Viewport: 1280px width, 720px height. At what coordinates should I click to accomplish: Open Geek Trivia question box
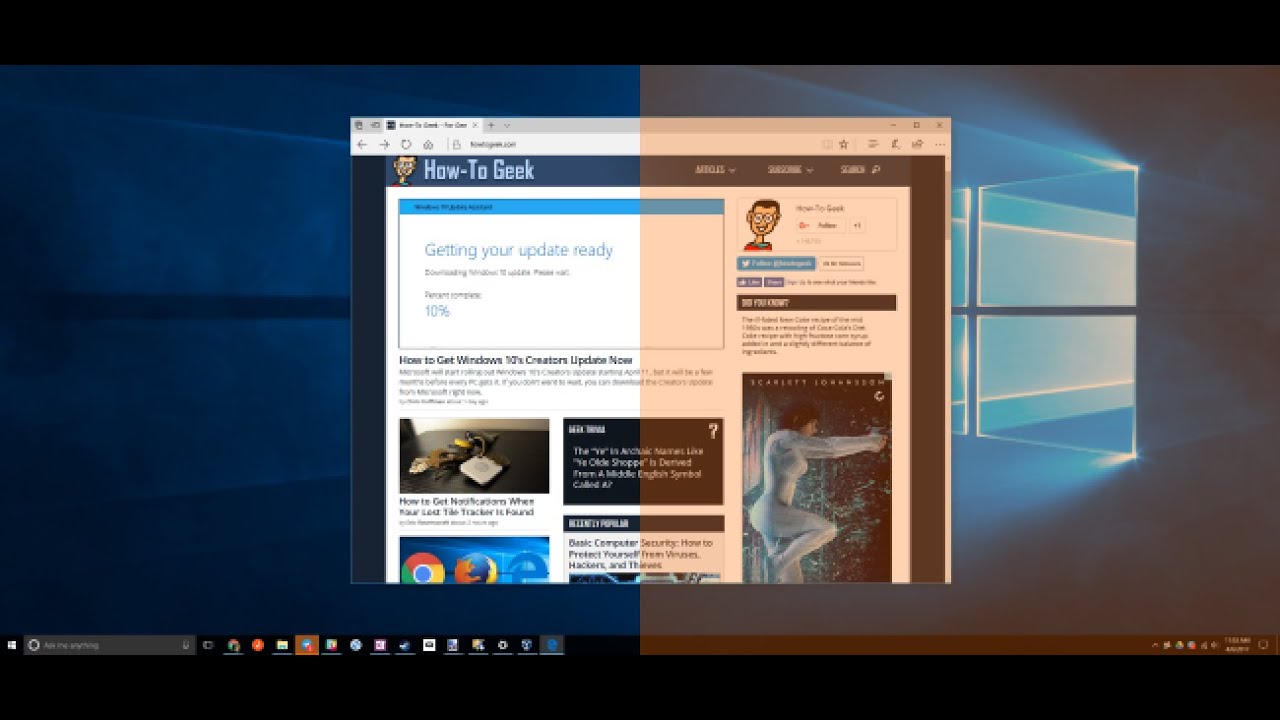click(643, 461)
